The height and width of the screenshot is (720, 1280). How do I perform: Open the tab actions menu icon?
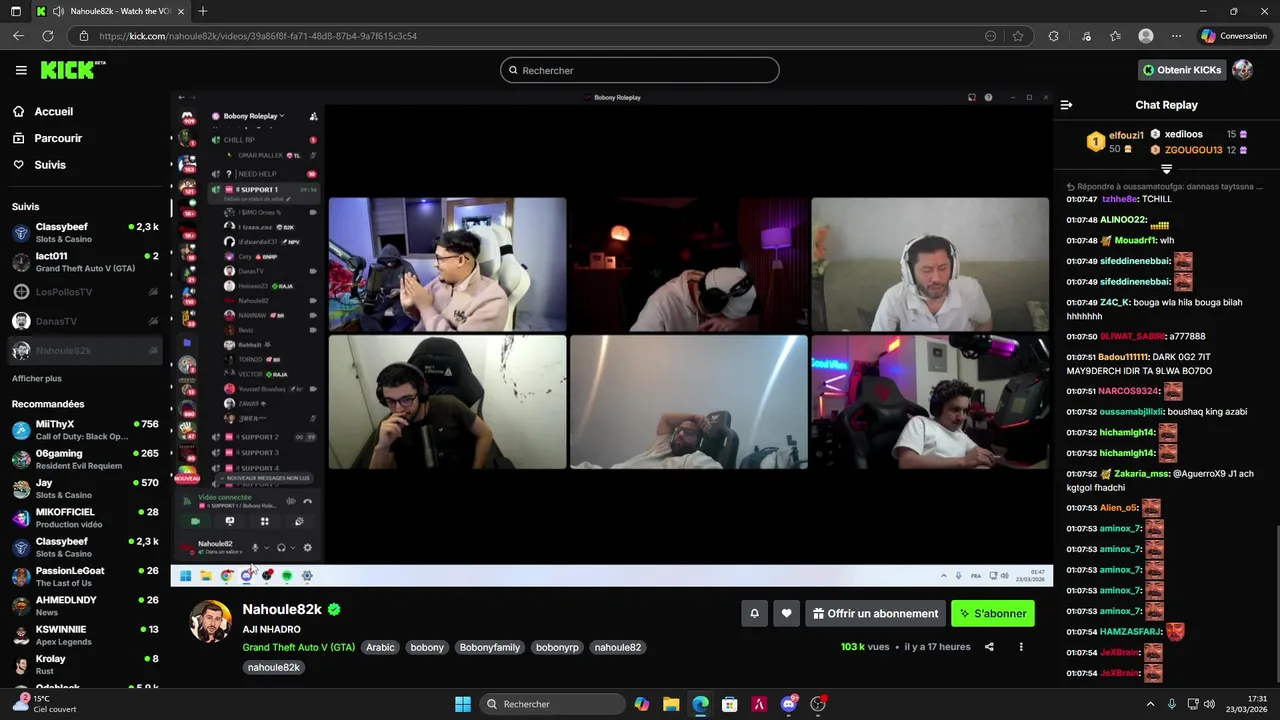pos(15,11)
